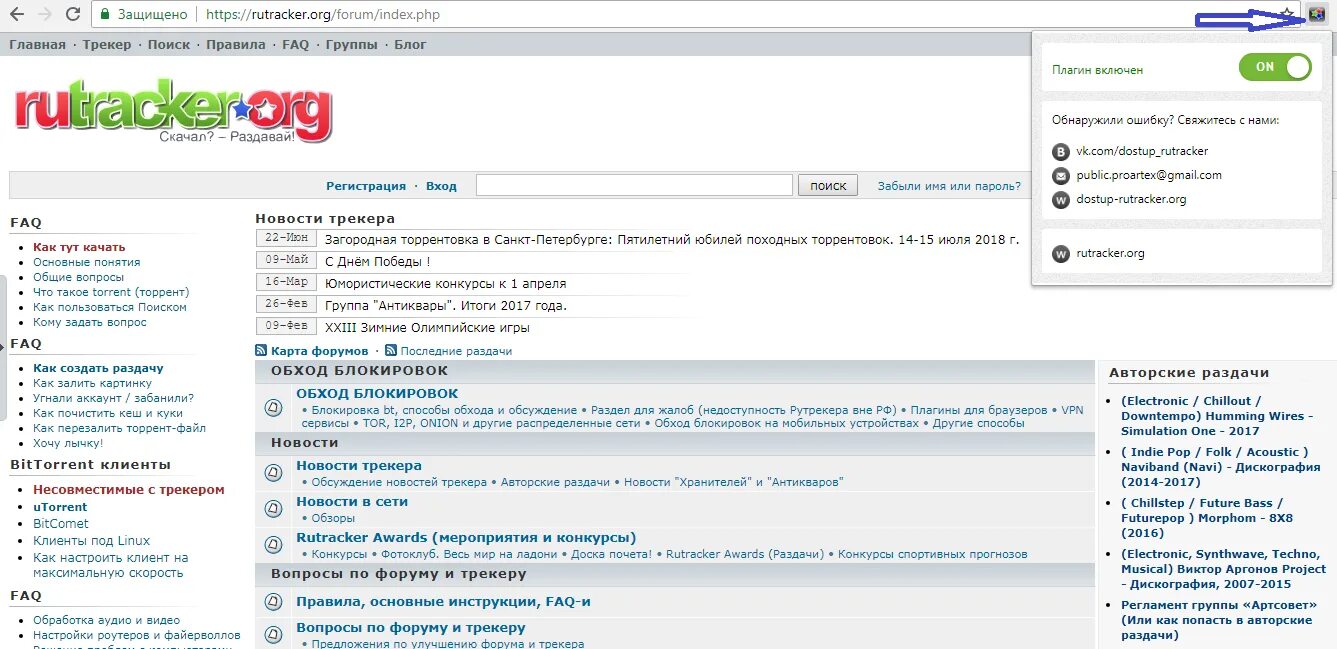
Task: Click the поиск button
Action: [x=828, y=185]
